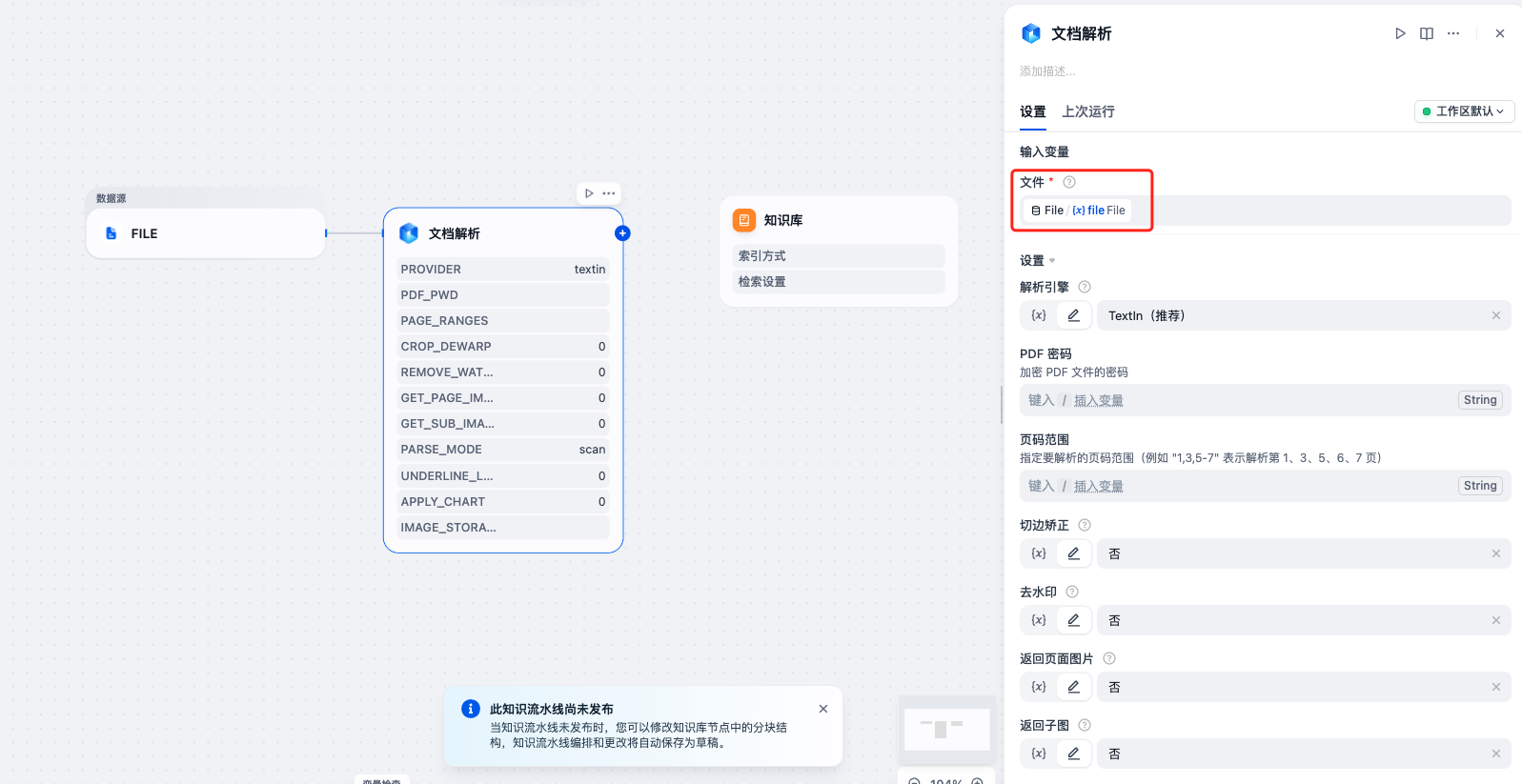This screenshot has width=1522, height=784.
Task: Click the canvas minimap thumbnail
Action: (947, 730)
